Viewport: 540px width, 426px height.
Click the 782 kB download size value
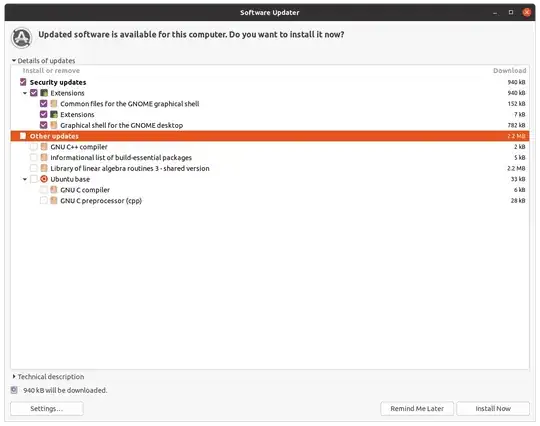point(516,125)
